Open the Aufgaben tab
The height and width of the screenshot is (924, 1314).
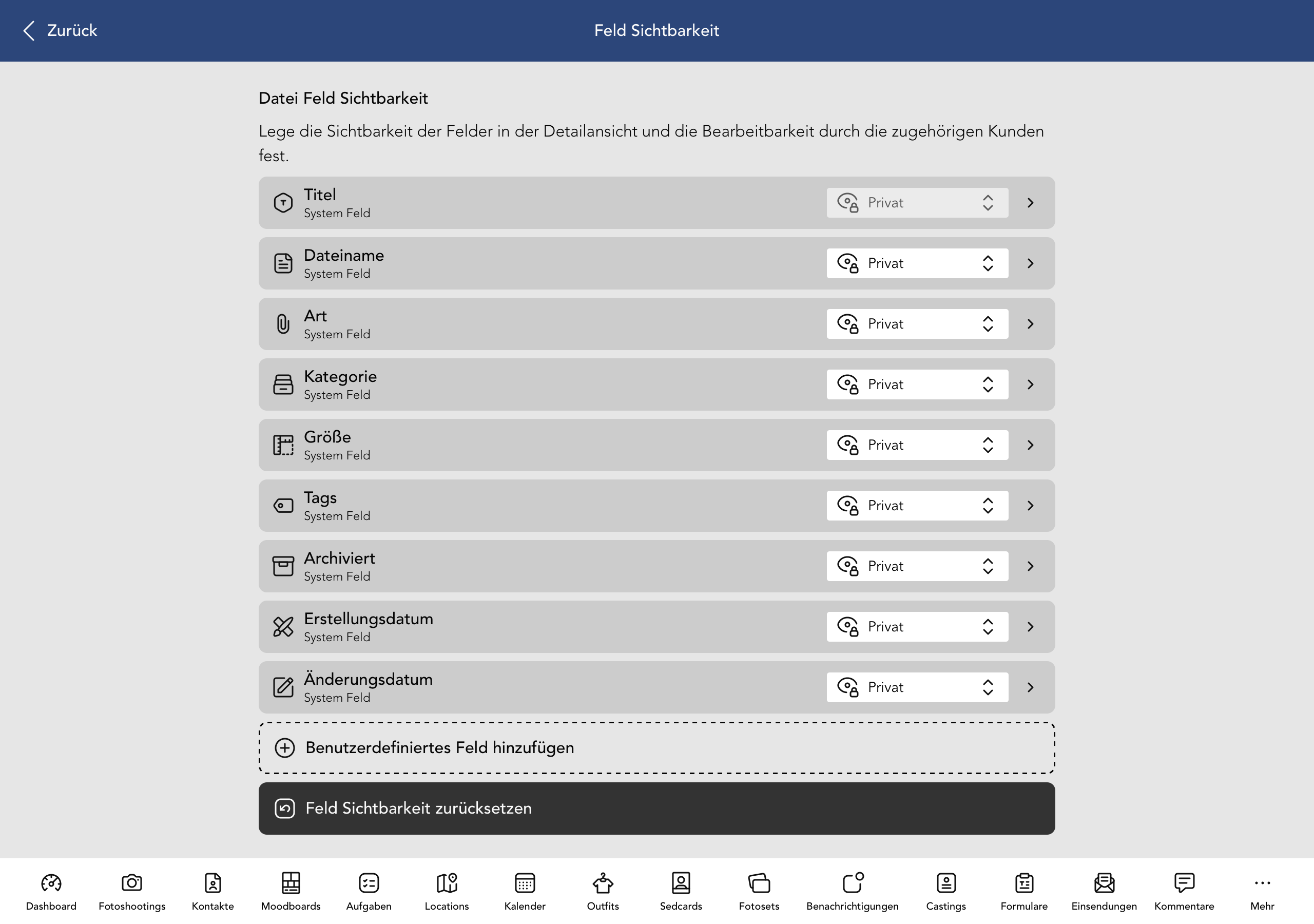pos(369,891)
